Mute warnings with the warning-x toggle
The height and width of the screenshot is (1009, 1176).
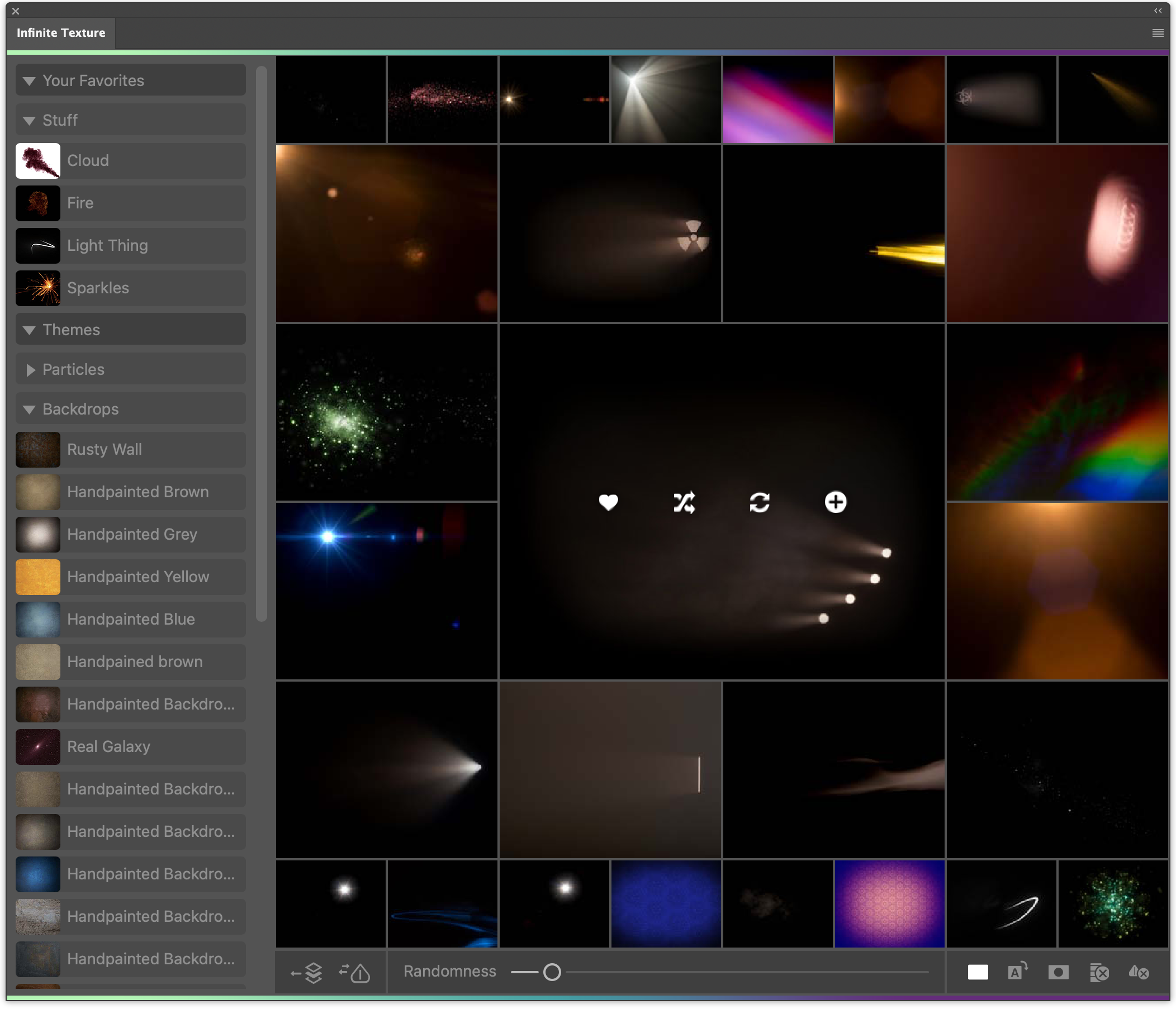tap(1139, 972)
